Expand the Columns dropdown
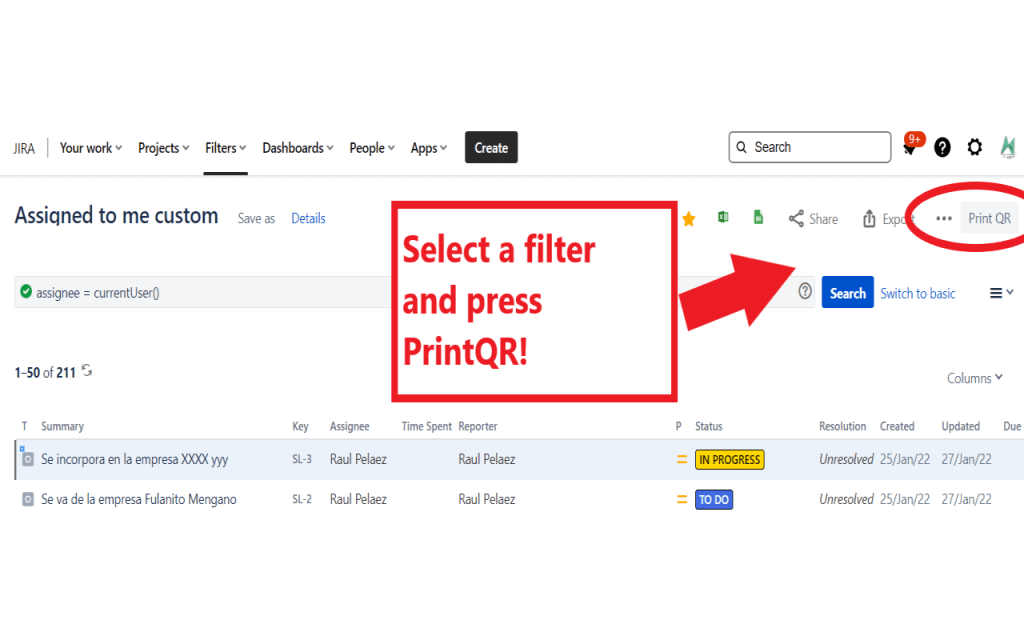1024x640 pixels. pos(974,378)
